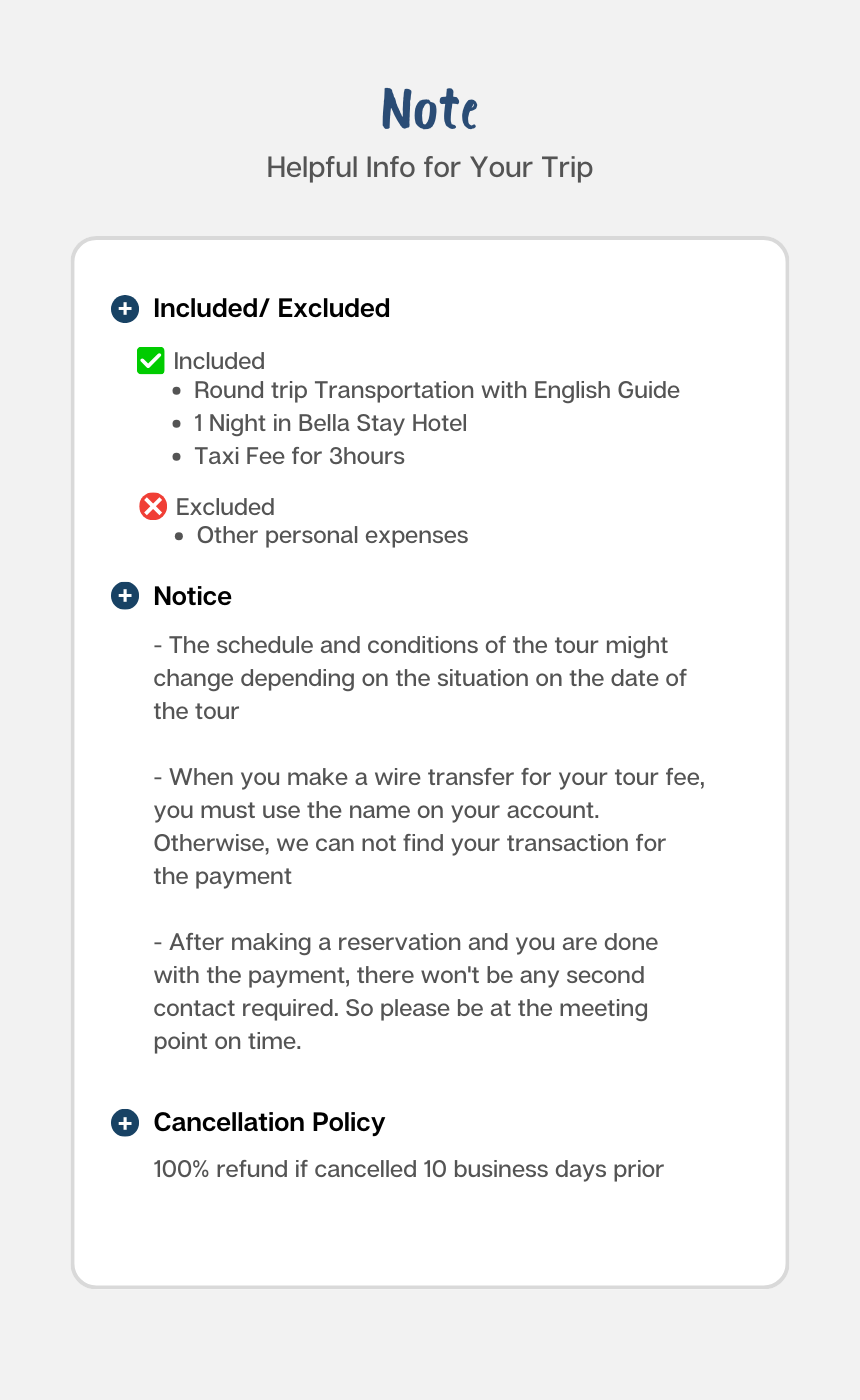Click the Note title heading
The image size is (860, 1400).
coord(429,109)
